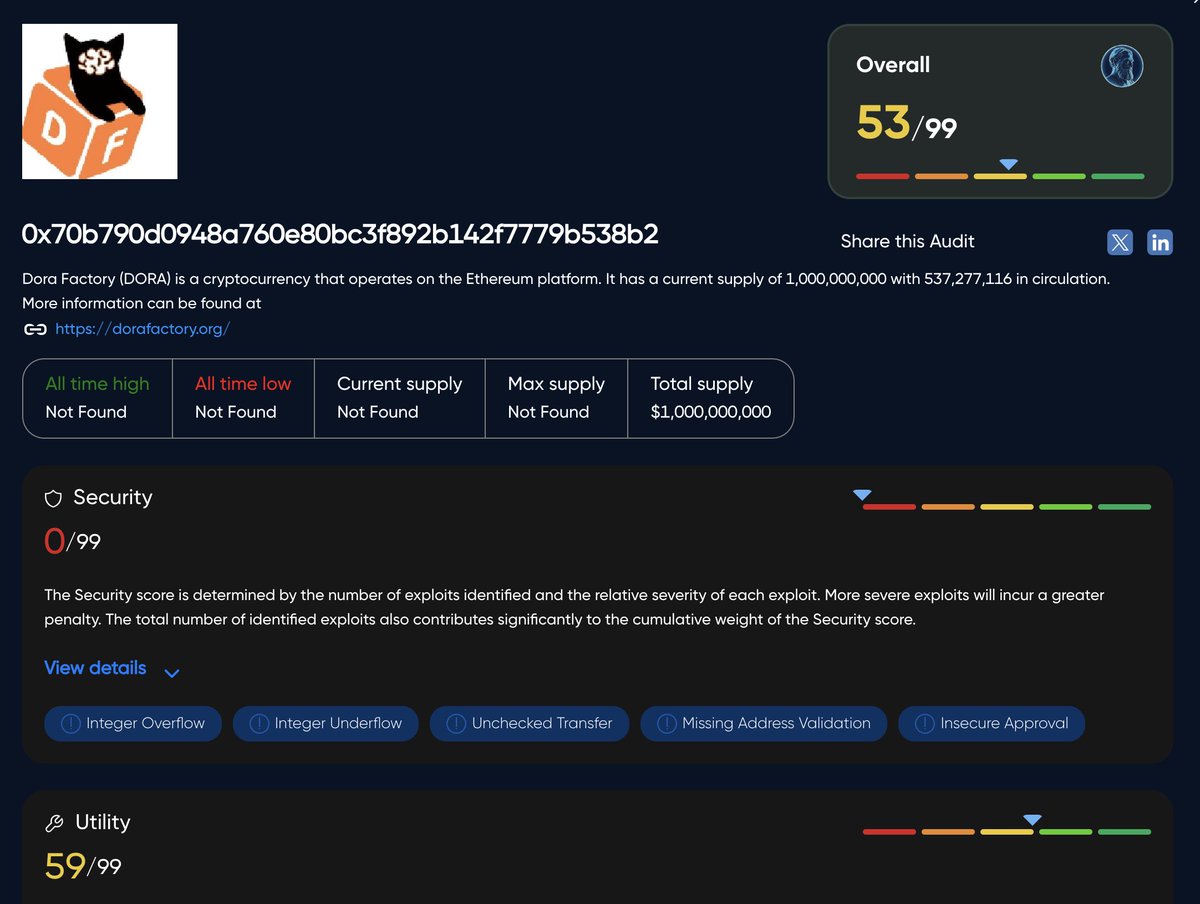
Task: Share the audit on LinkedIn
Action: [1159, 241]
